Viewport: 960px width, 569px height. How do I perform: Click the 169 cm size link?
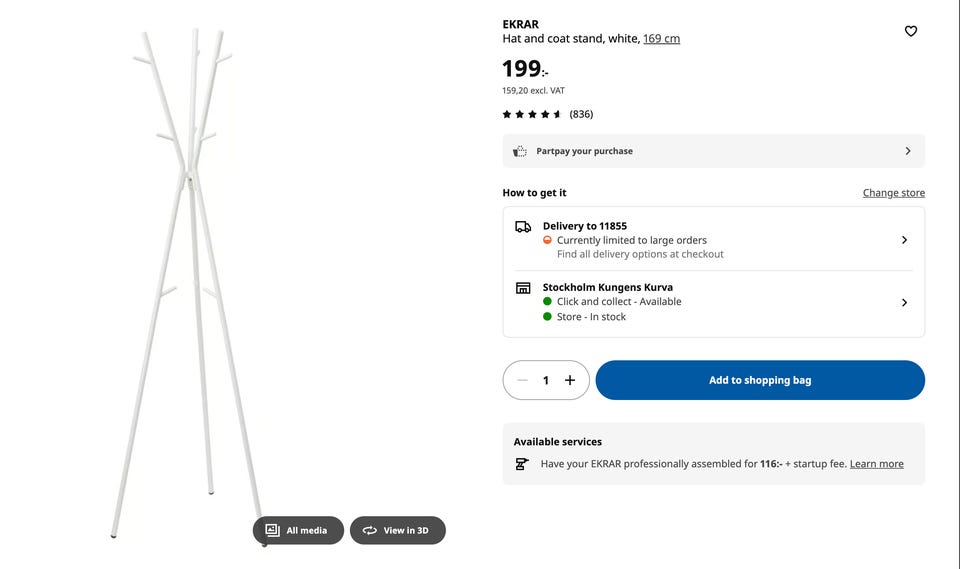click(x=661, y=39)
